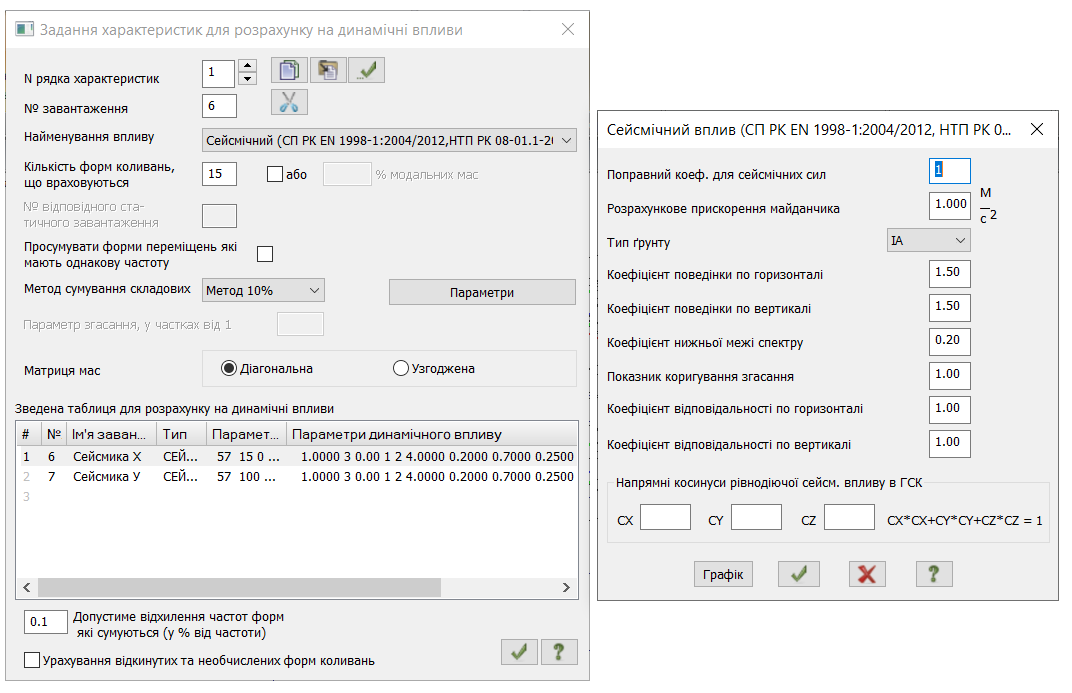The width and height of the screenshot is (1072, 693).
Task: Toggle summing forms with equal frequency
Action: (x=265, y=254)
